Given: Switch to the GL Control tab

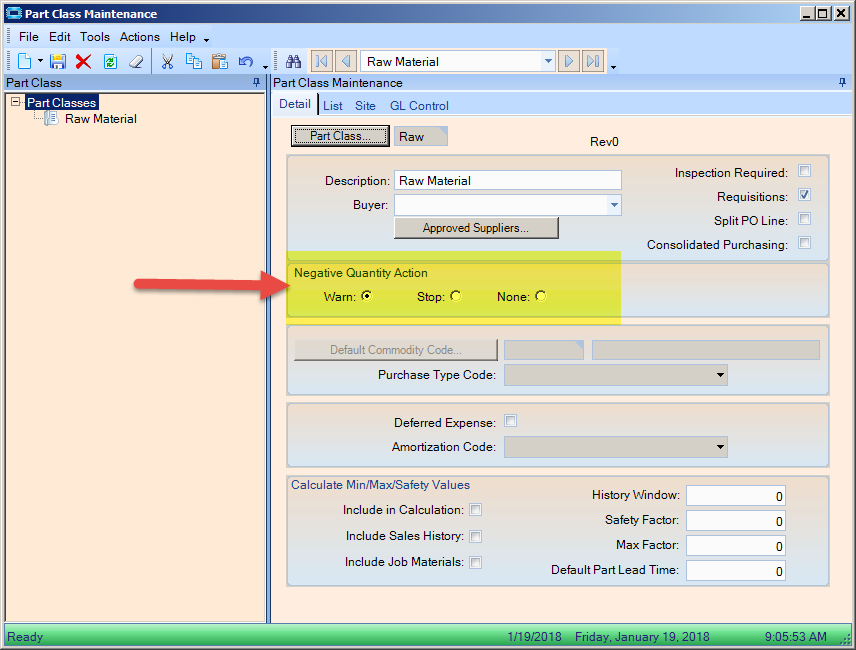Looking at the screenshot, I should click(x=419, y=106).
